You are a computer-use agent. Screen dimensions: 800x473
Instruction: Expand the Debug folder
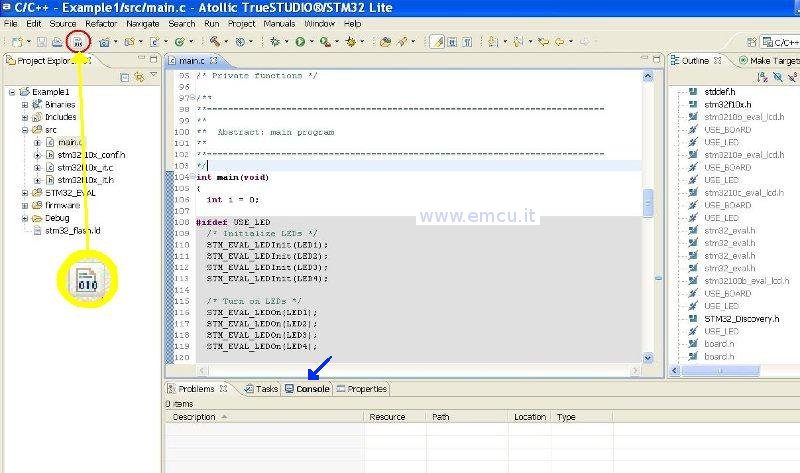[24, 218]
